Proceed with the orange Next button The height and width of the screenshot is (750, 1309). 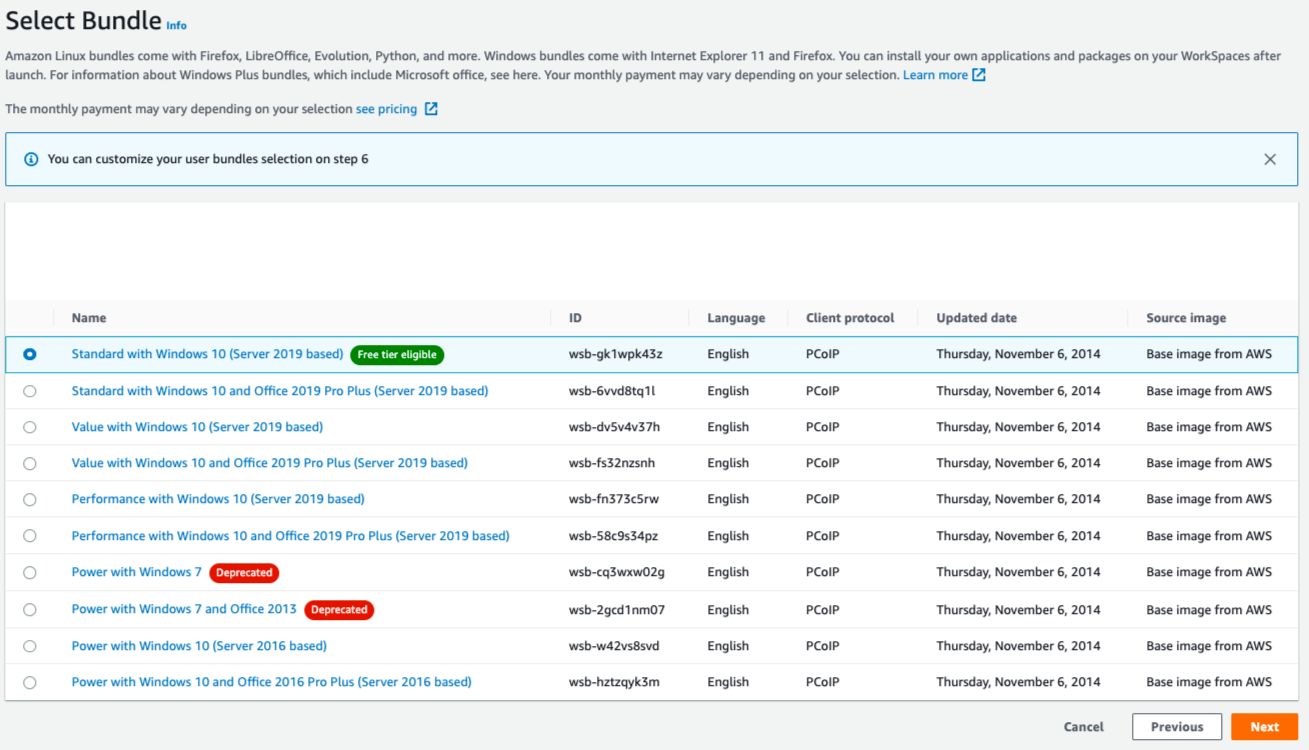click(x=1264, y=727)
